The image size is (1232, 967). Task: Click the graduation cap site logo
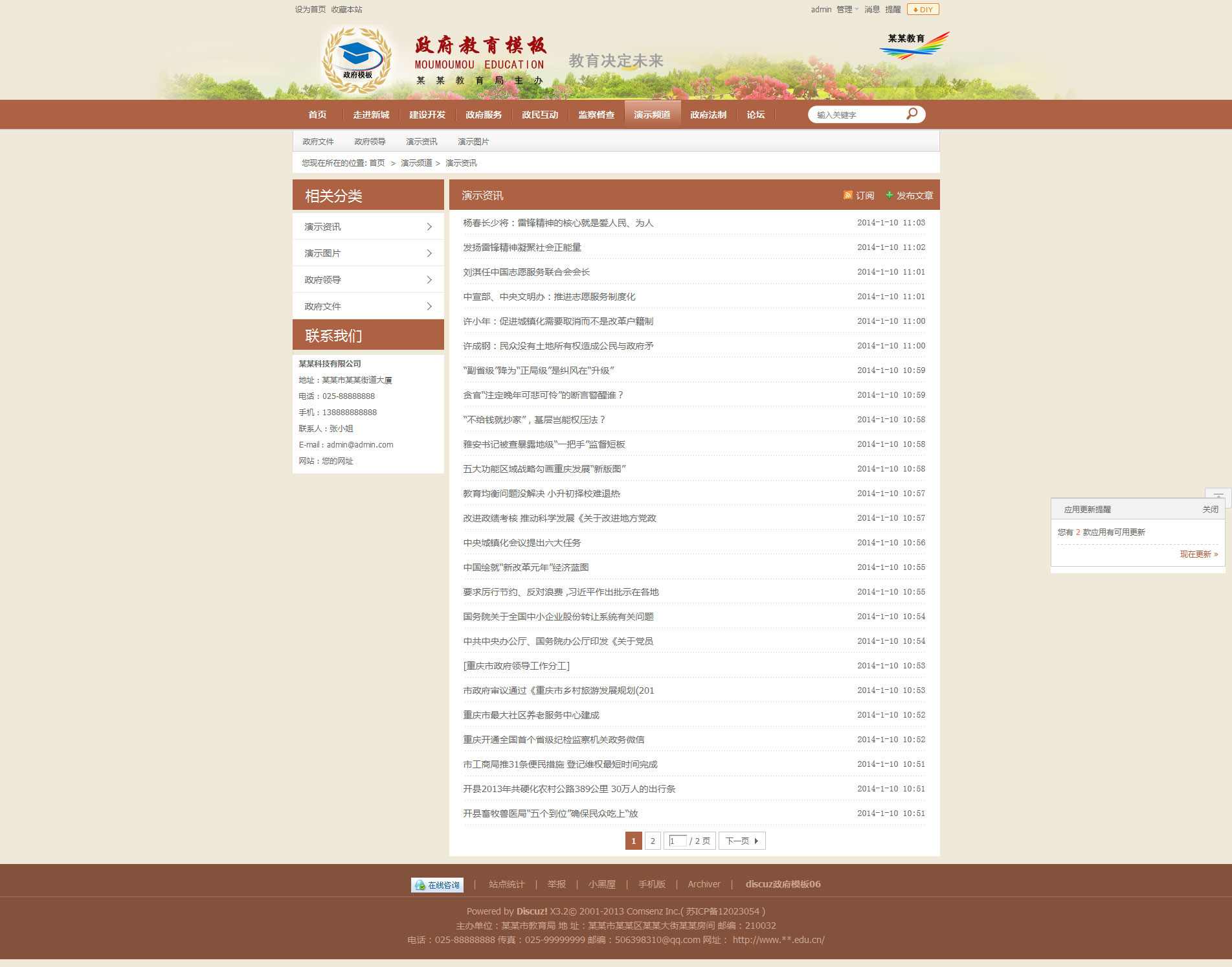click(x=357, y=60)
